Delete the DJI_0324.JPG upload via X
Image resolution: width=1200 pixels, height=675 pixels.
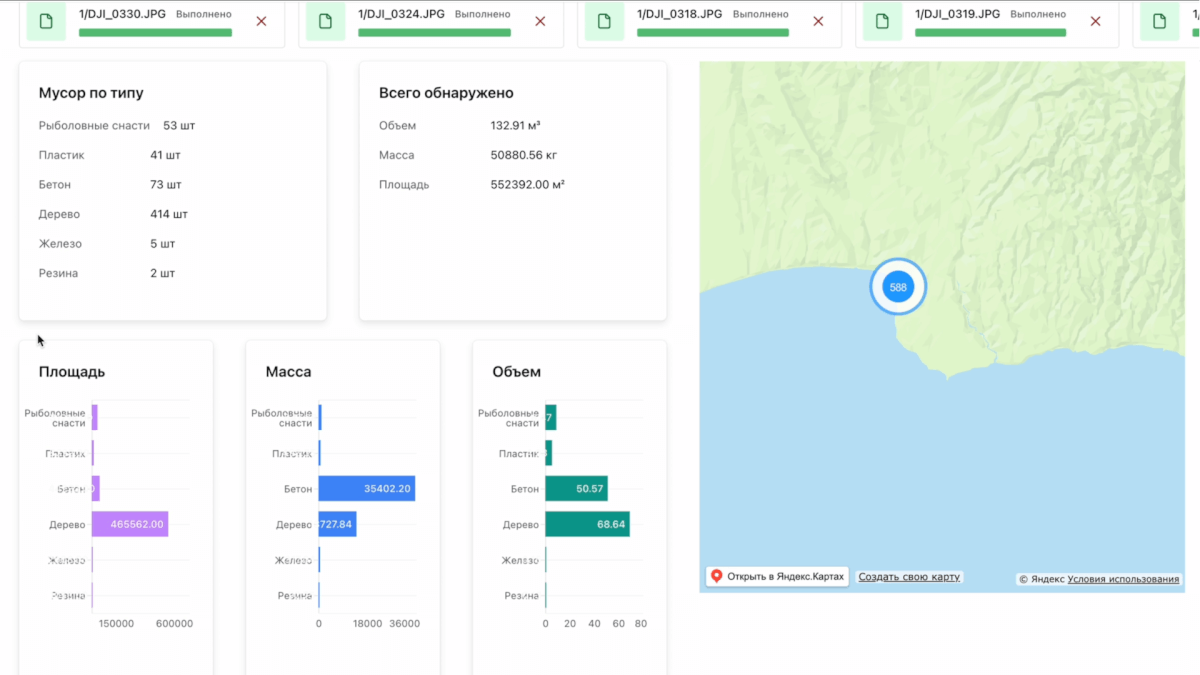tap(540, 21)
